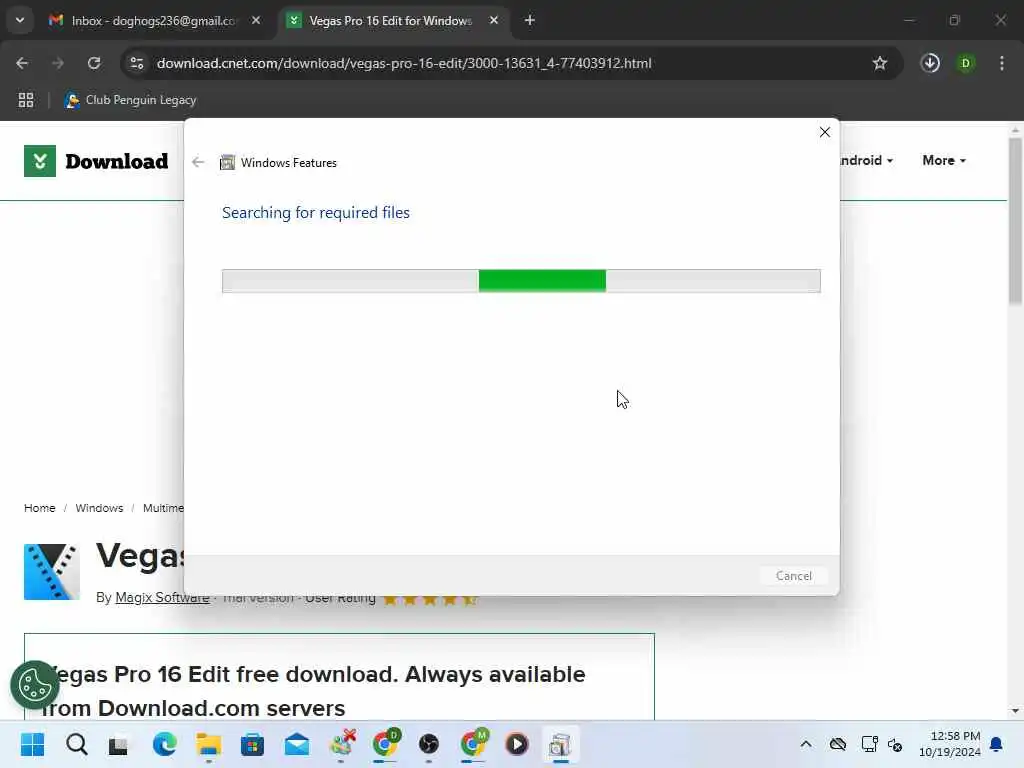Open OBS Studio from the taskbar
The image size is (1024, 768).
tap(429, 744)
